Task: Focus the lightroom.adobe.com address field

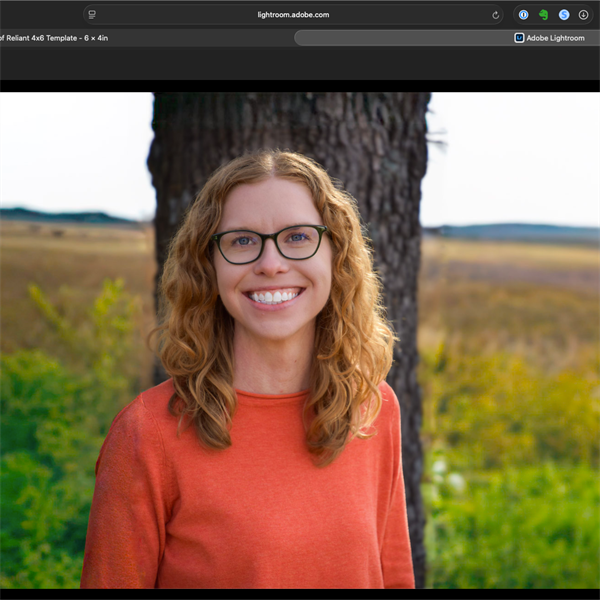Action: tap(292, 15)
